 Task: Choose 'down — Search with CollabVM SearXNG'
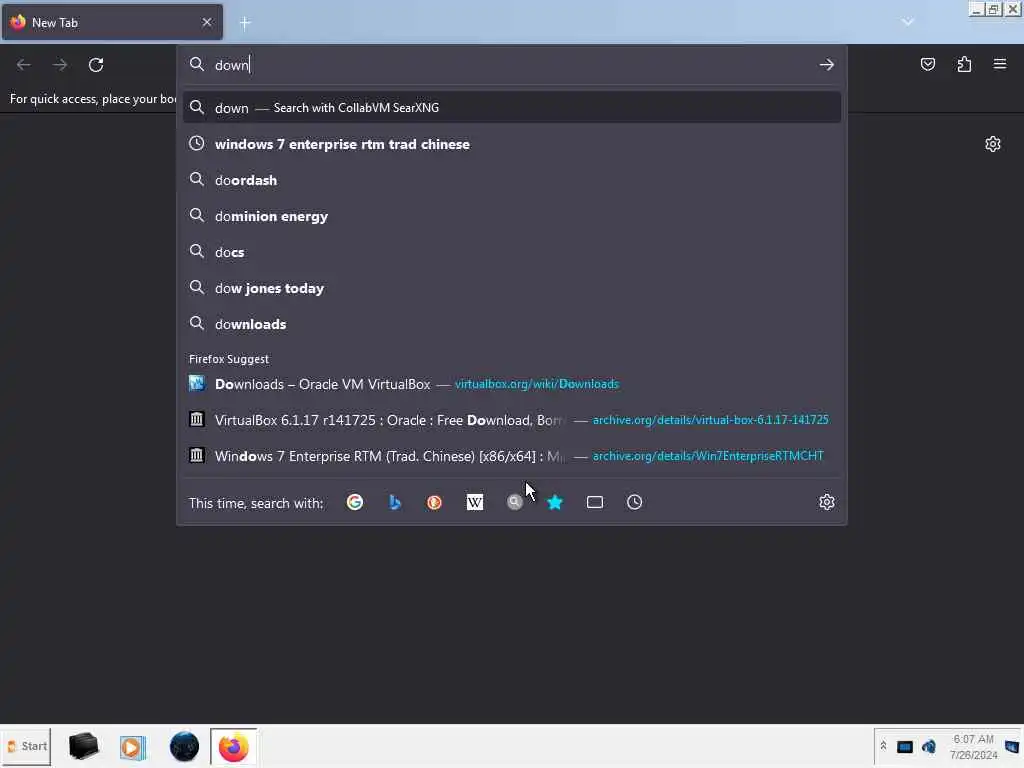click(x=512, y=108)
